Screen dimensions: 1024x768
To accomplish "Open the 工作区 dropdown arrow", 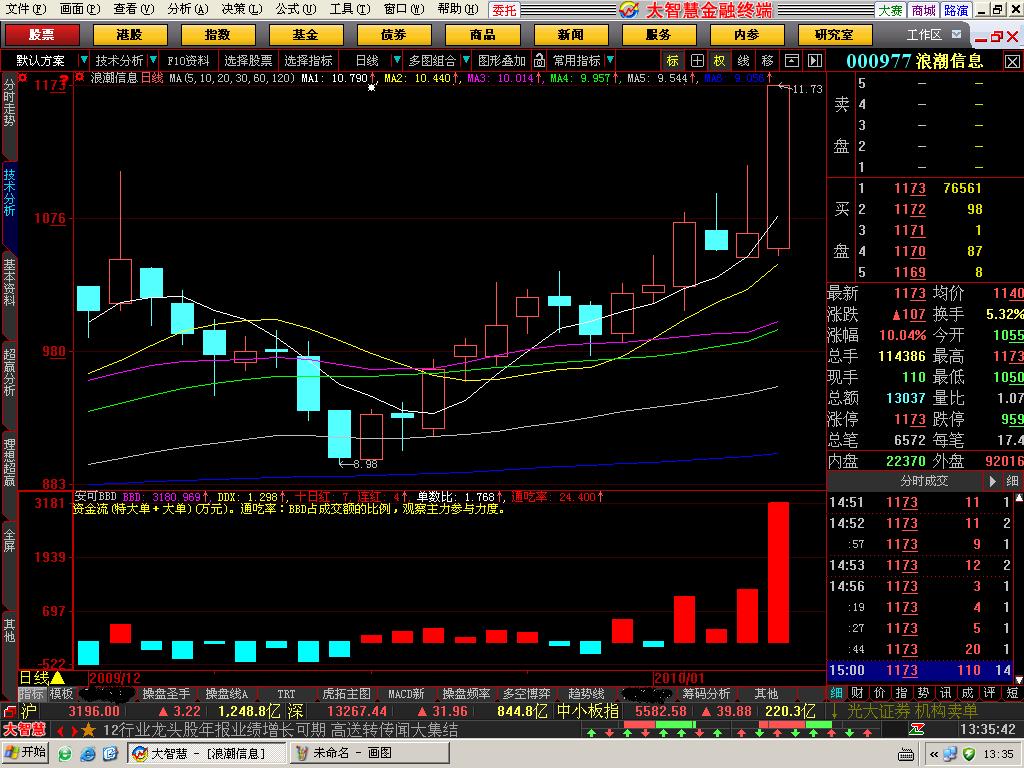I will (x=956, y=34).
